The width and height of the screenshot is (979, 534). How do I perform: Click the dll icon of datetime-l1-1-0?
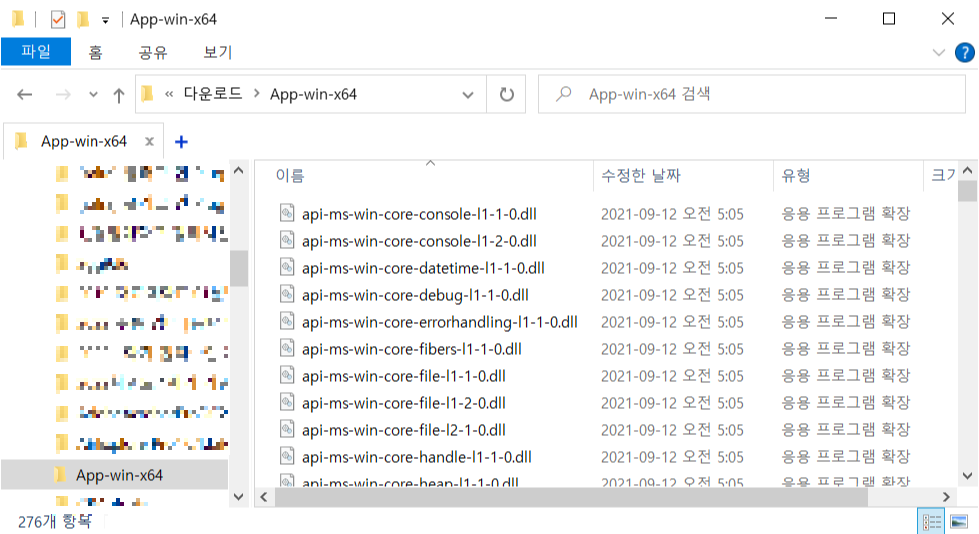point(287,267)
